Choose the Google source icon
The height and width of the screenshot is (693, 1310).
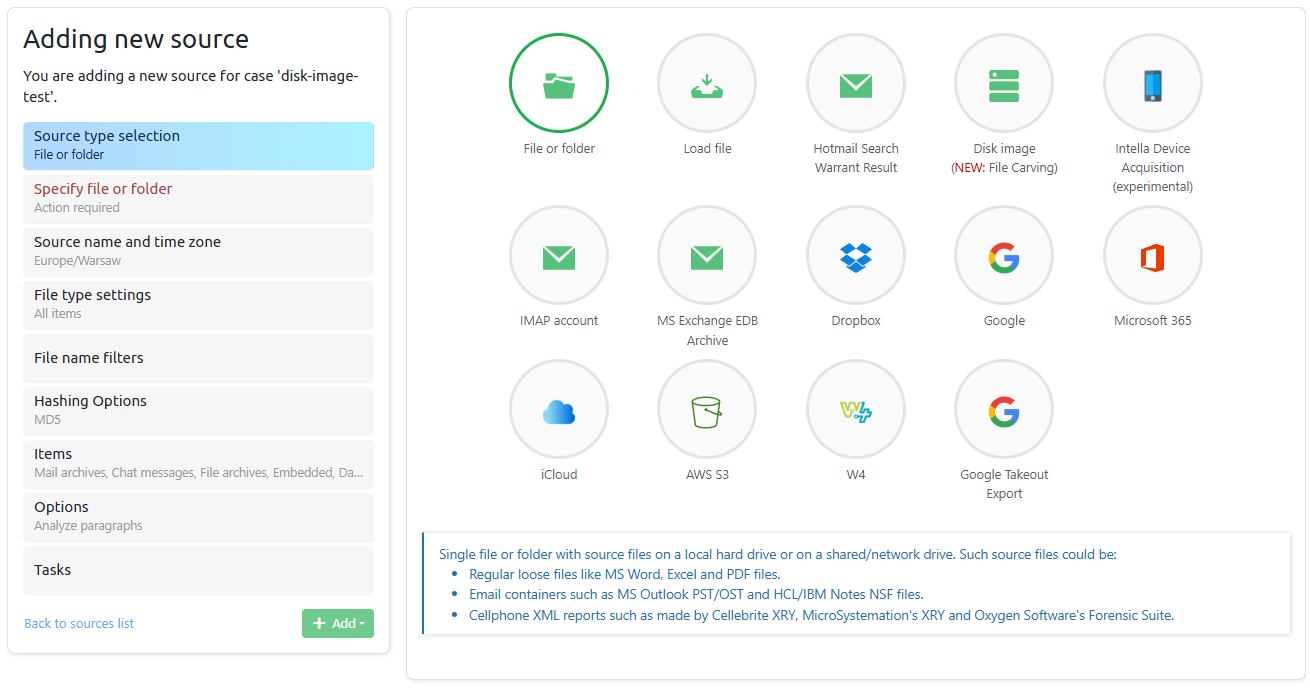[x=1004, y=256]
